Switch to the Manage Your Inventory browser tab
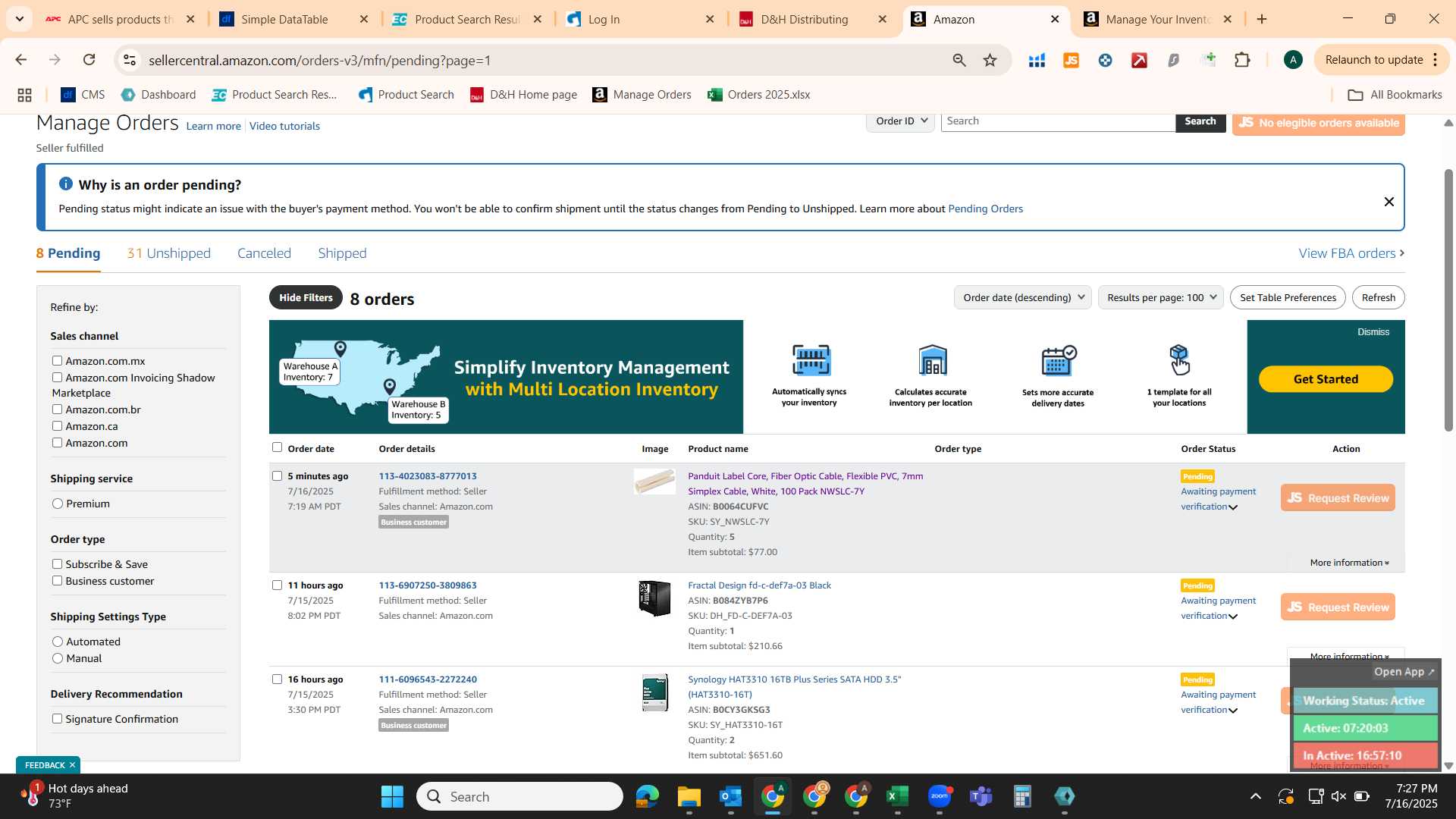The height and width of the screenshot is (819, 1456). [x=1158, y=19]
